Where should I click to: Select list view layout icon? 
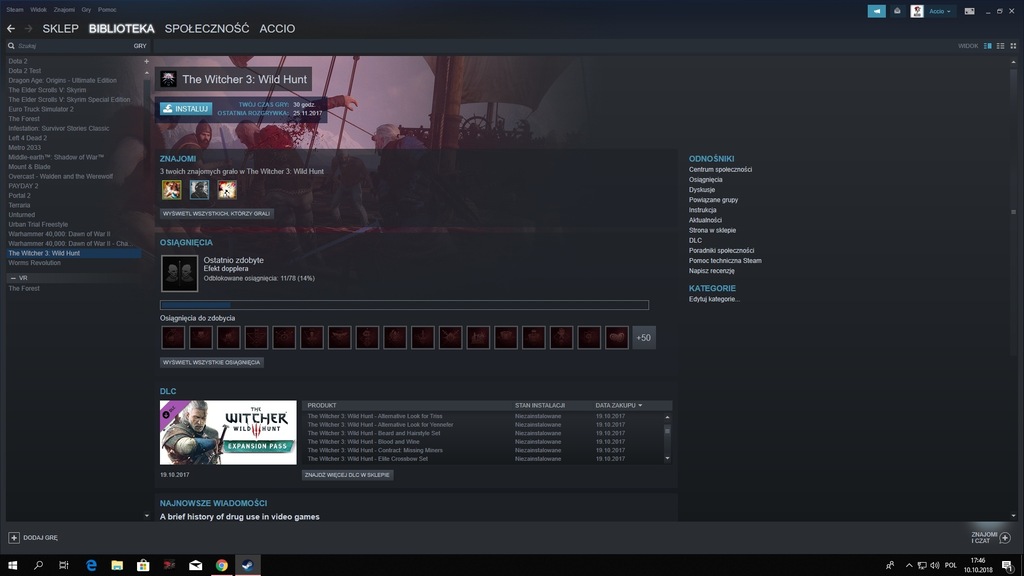coord(1000,46)
